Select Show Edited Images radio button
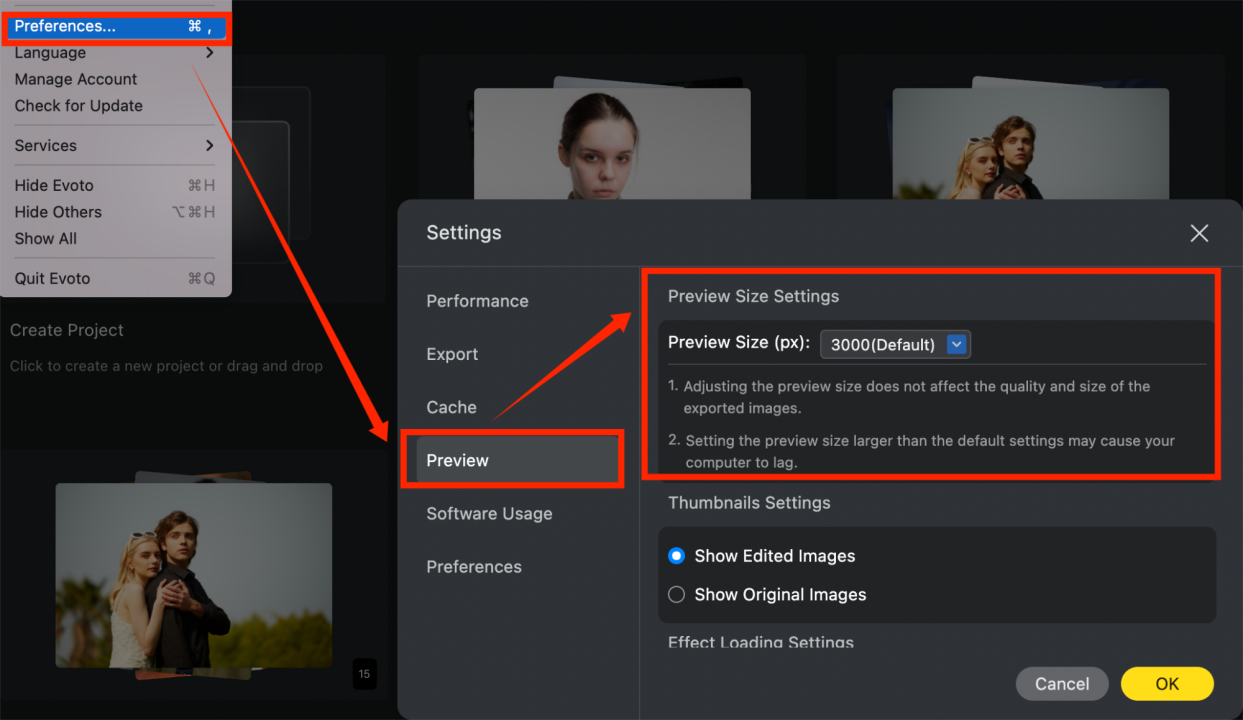This screenshot has height=720, width=1243. (x=677, y=556)
